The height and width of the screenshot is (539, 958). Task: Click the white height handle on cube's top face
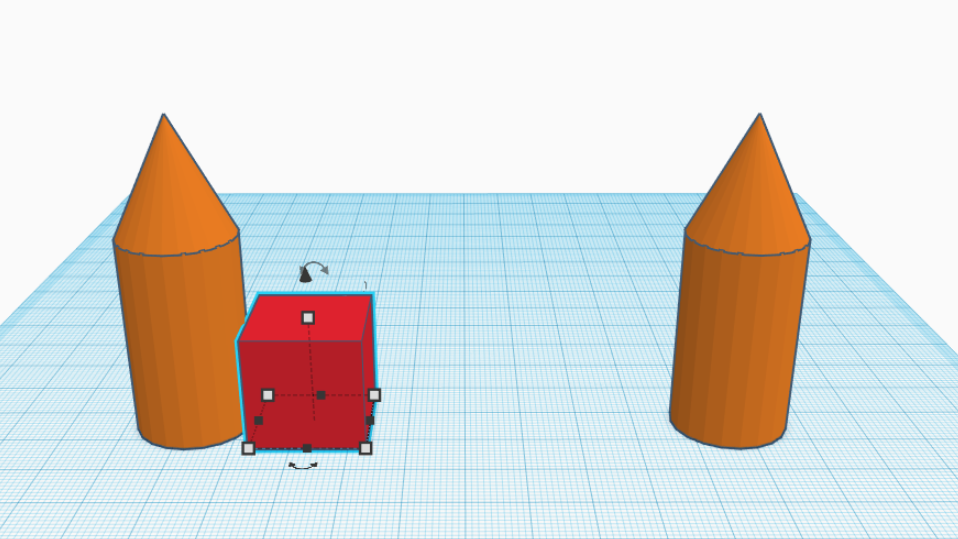[308, 317]
